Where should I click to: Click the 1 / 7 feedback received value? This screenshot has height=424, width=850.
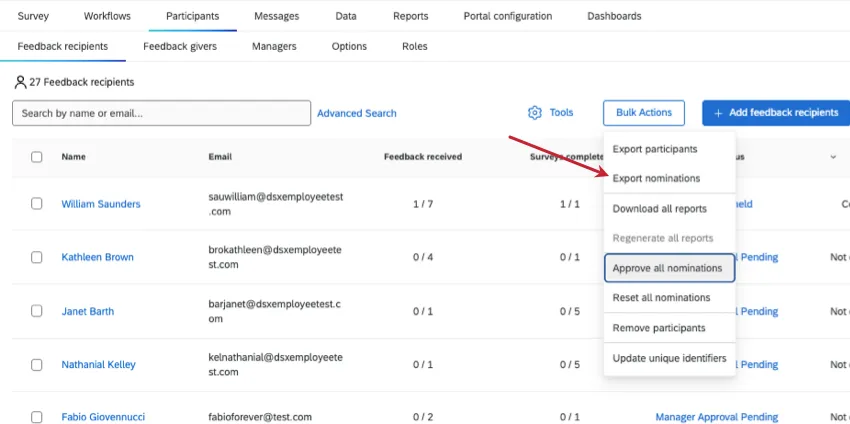coord(423,204)
